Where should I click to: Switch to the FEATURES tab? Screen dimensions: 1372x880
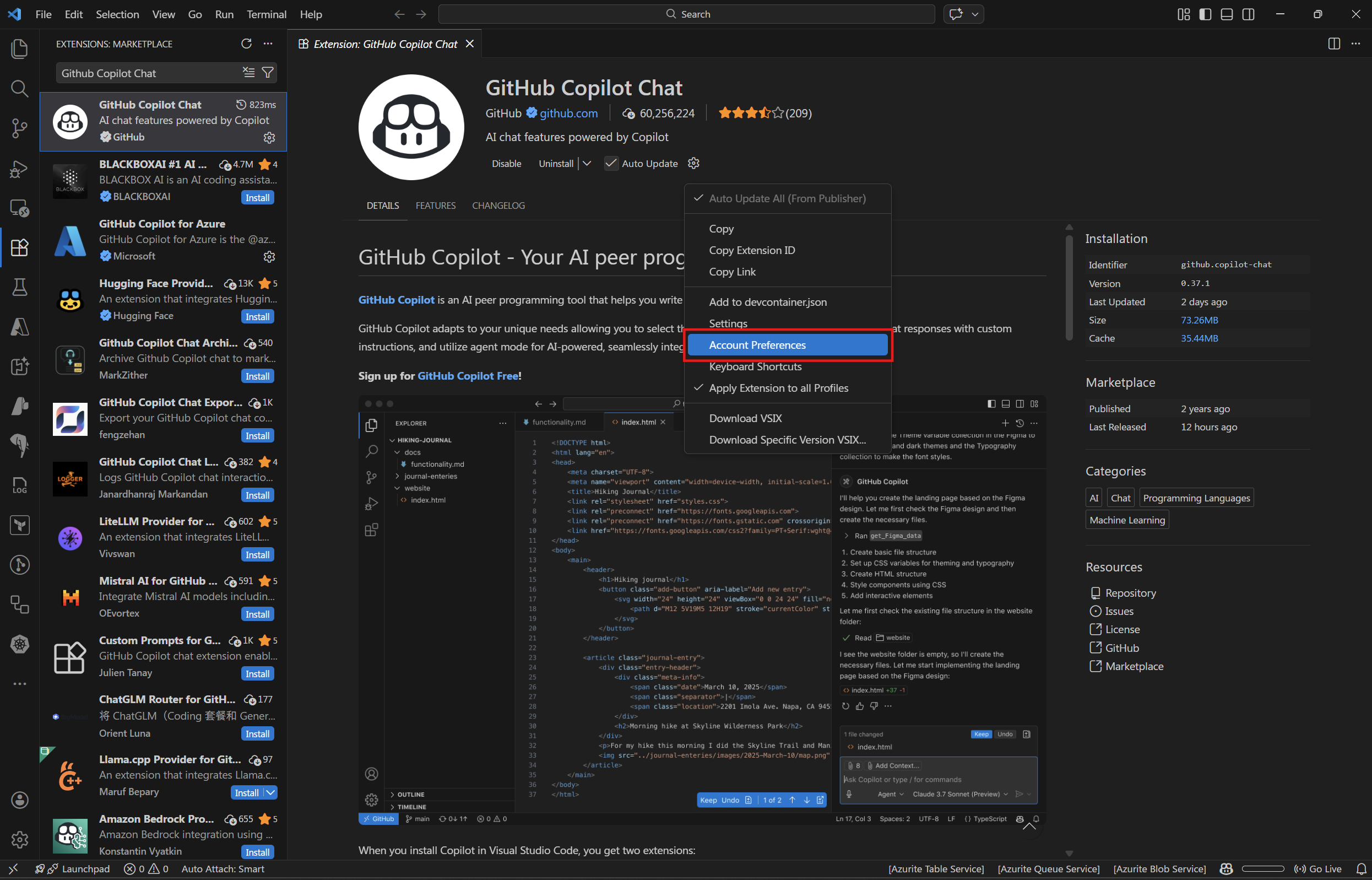tap(435, 206)
